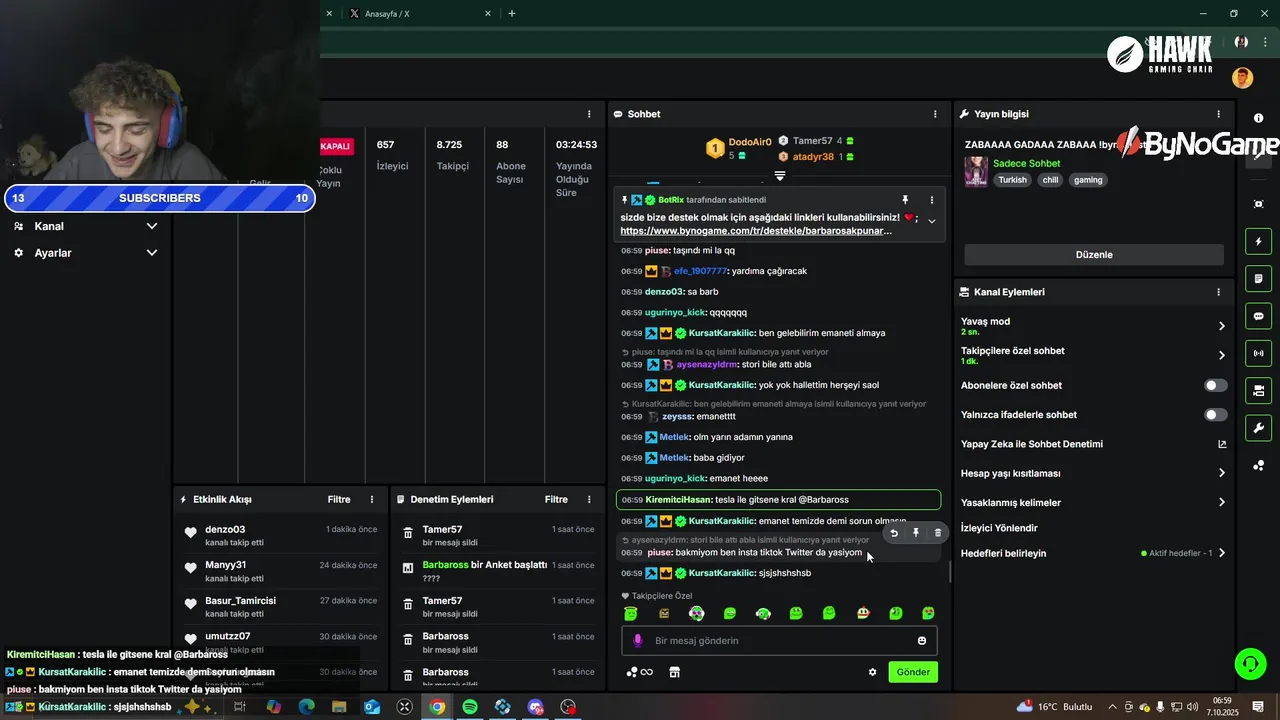Open a new browser tab with plus
The width and height of the screenshot is (1280, 720).
(512, 13)
